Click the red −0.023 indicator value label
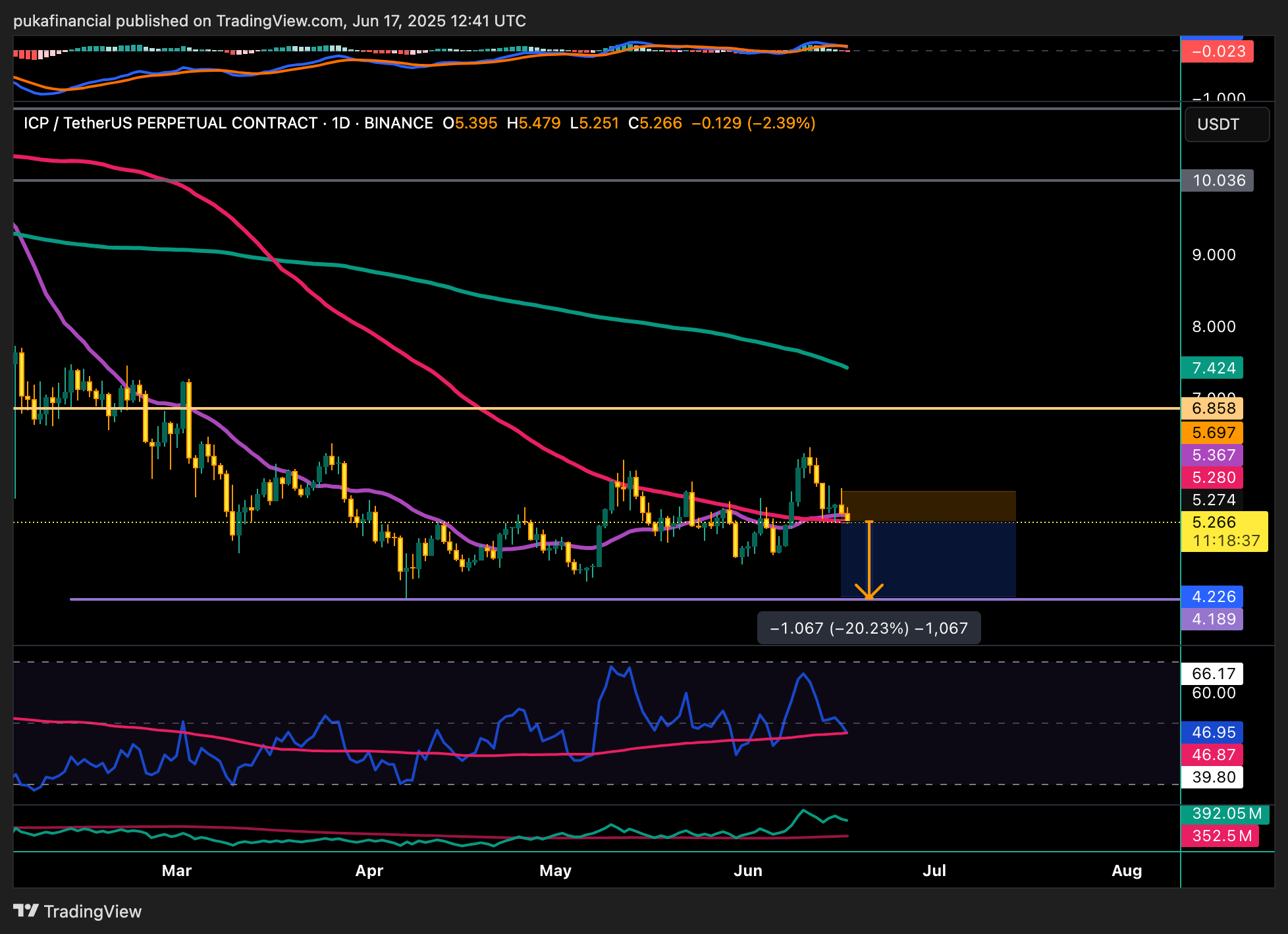The image size is (1288, 934). pos(1217,51)
